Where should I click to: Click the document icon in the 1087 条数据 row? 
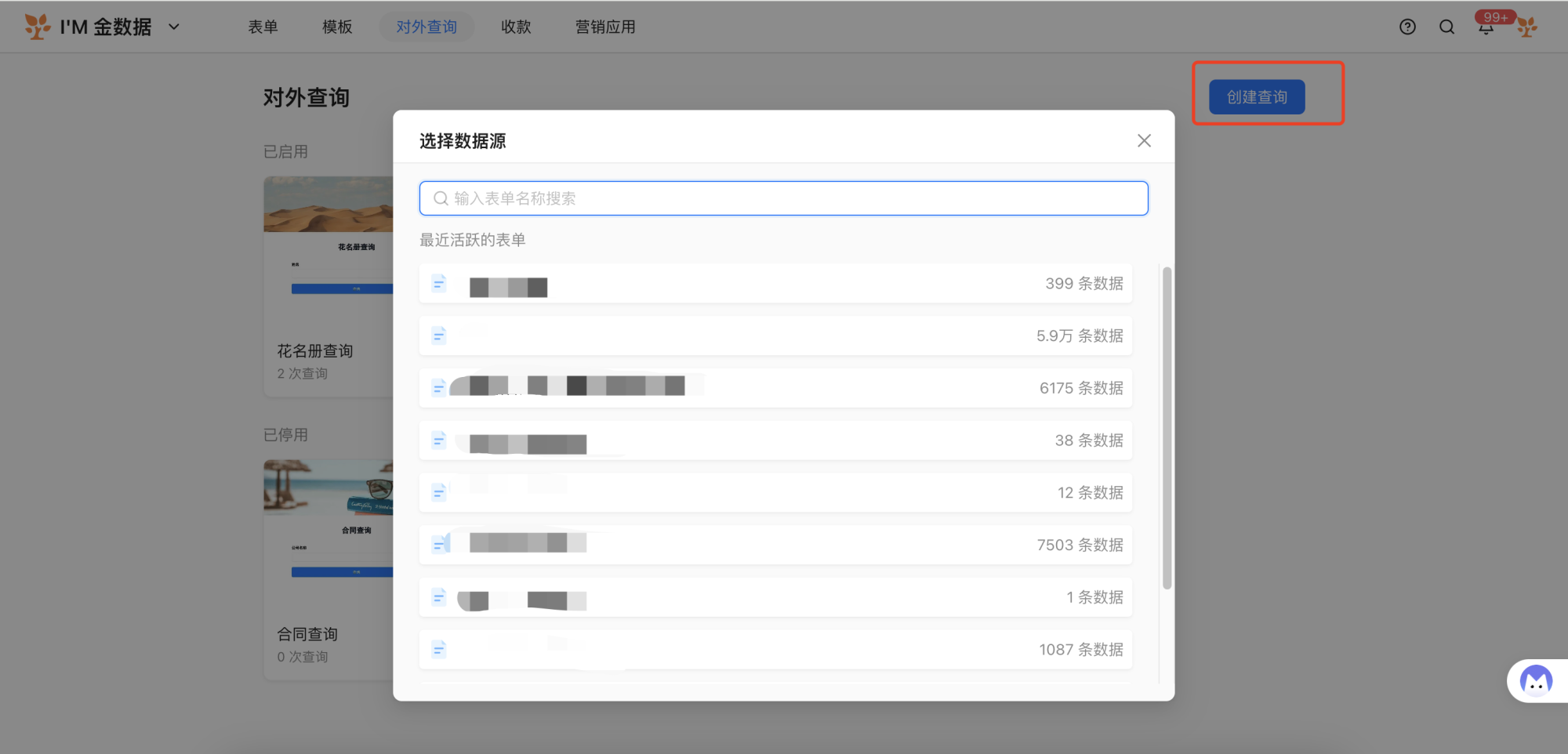coord(439,650)
